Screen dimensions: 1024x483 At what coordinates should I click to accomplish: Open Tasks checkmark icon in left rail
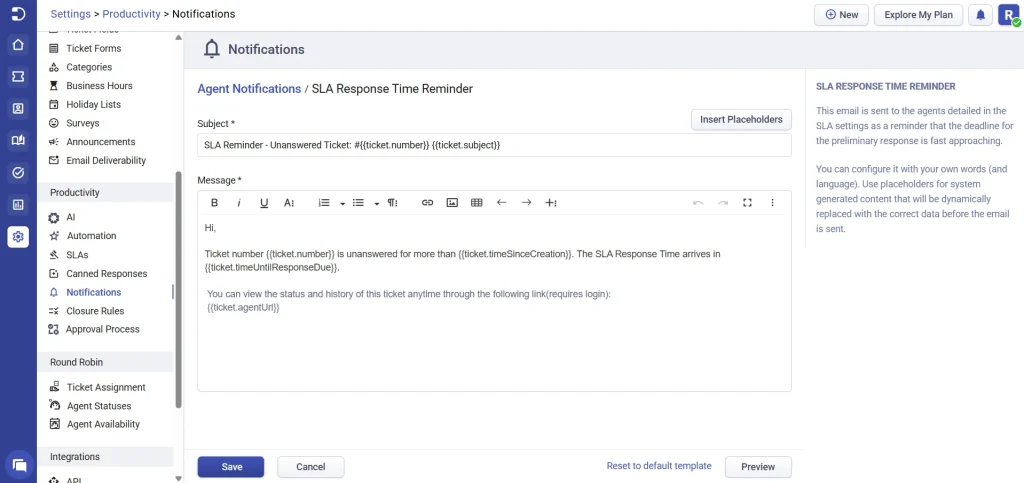[18, 172]
